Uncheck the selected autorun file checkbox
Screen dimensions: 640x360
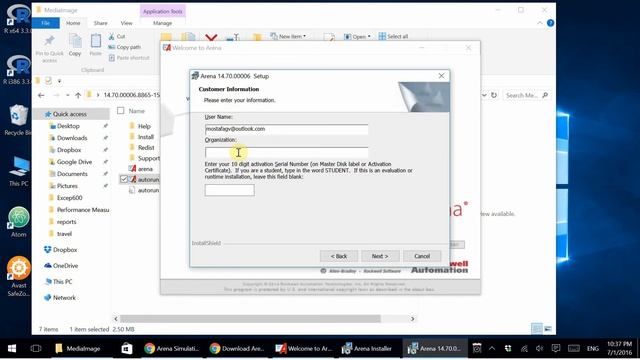[x=124, y=179]
